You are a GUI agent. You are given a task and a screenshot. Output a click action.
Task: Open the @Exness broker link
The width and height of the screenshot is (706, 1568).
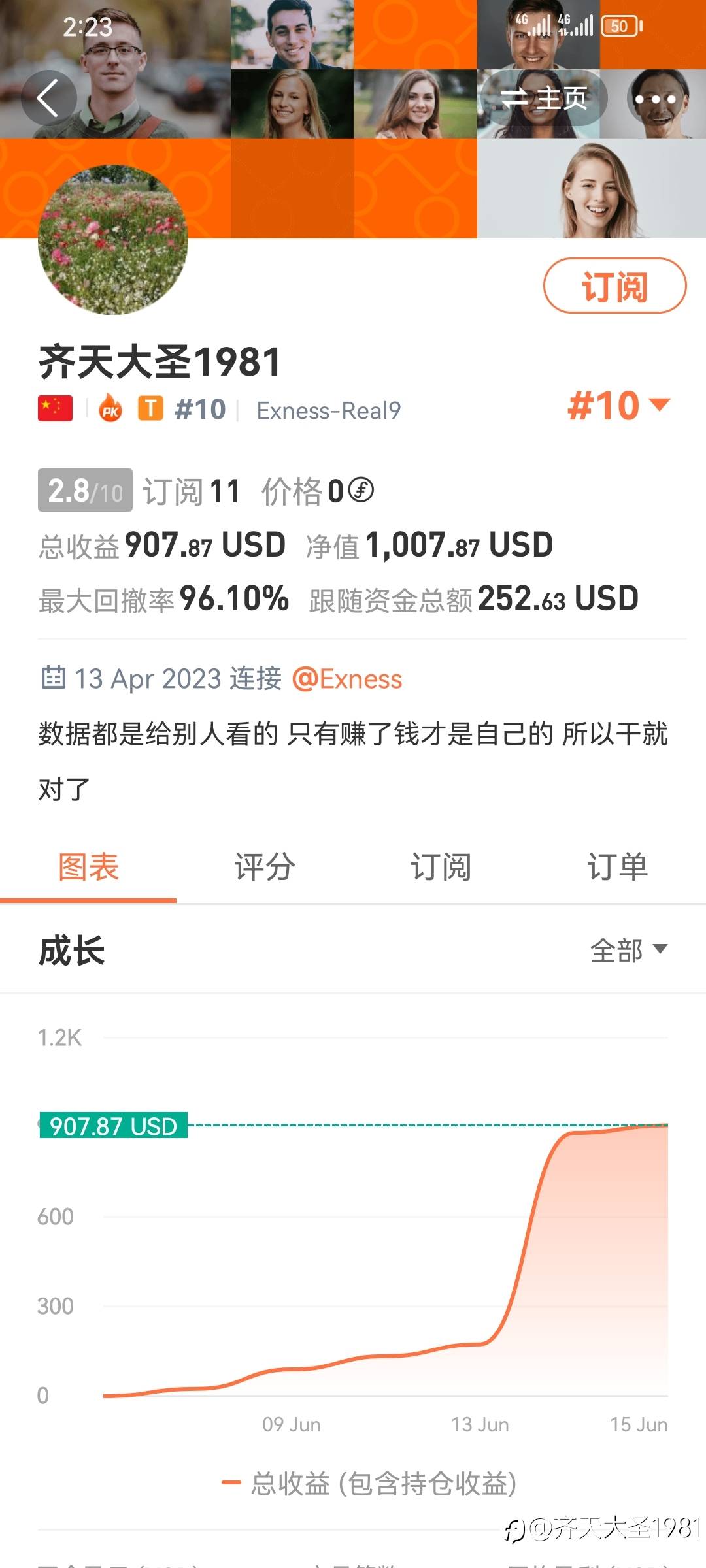click(347, 679)
